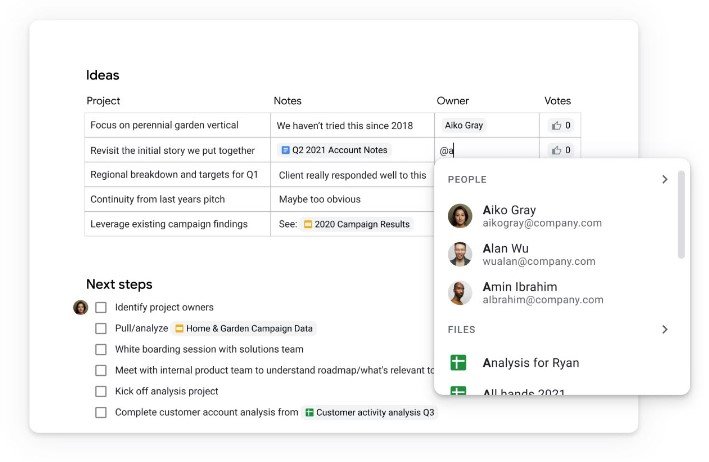Click the @a owner input cell
The width and height of the screenshot is (709, 462).
pos(487,150)
